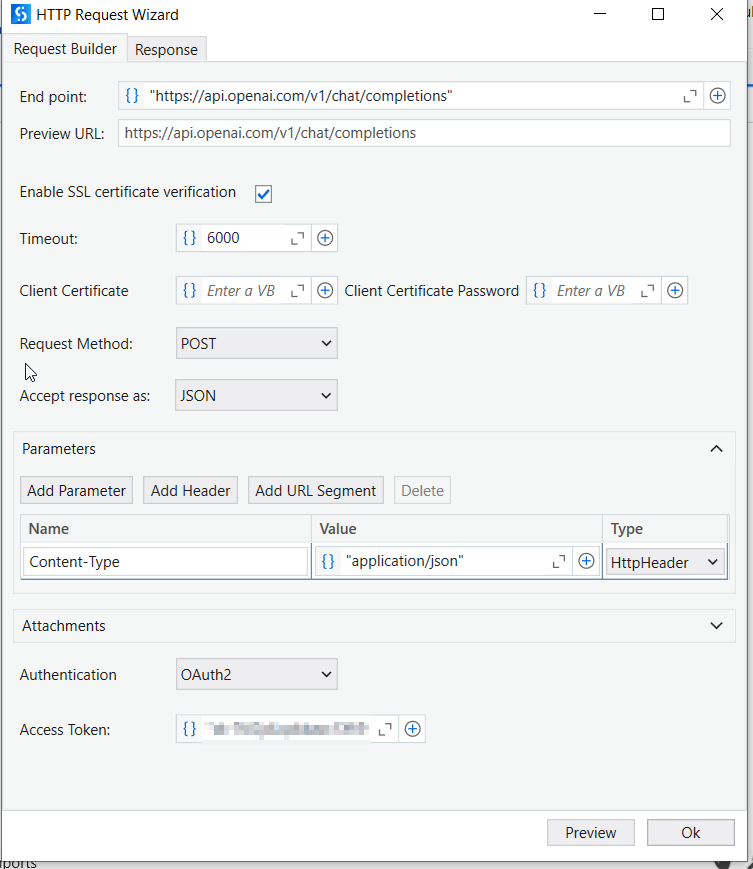Click the application/json value field

point(443,561)
